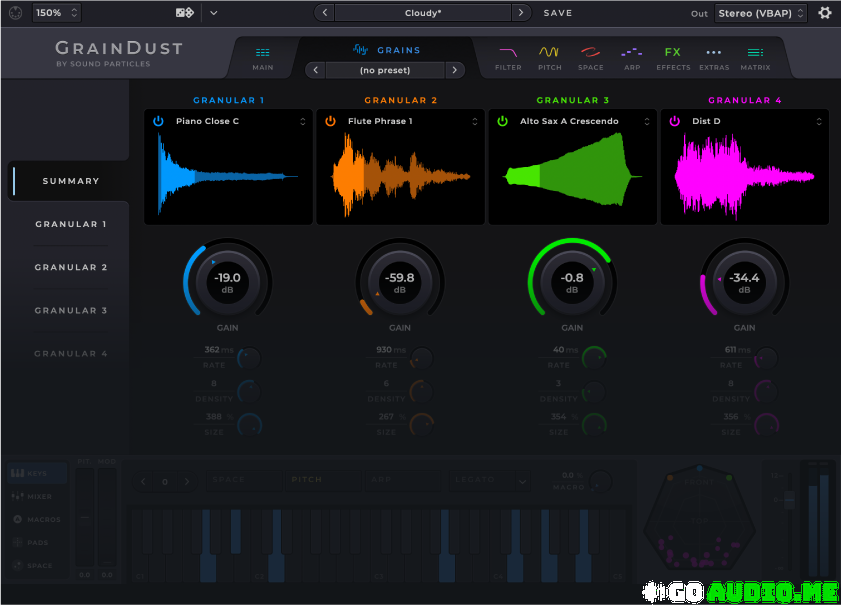Select the Main tab
841x605 pixels.
point(263,57)
